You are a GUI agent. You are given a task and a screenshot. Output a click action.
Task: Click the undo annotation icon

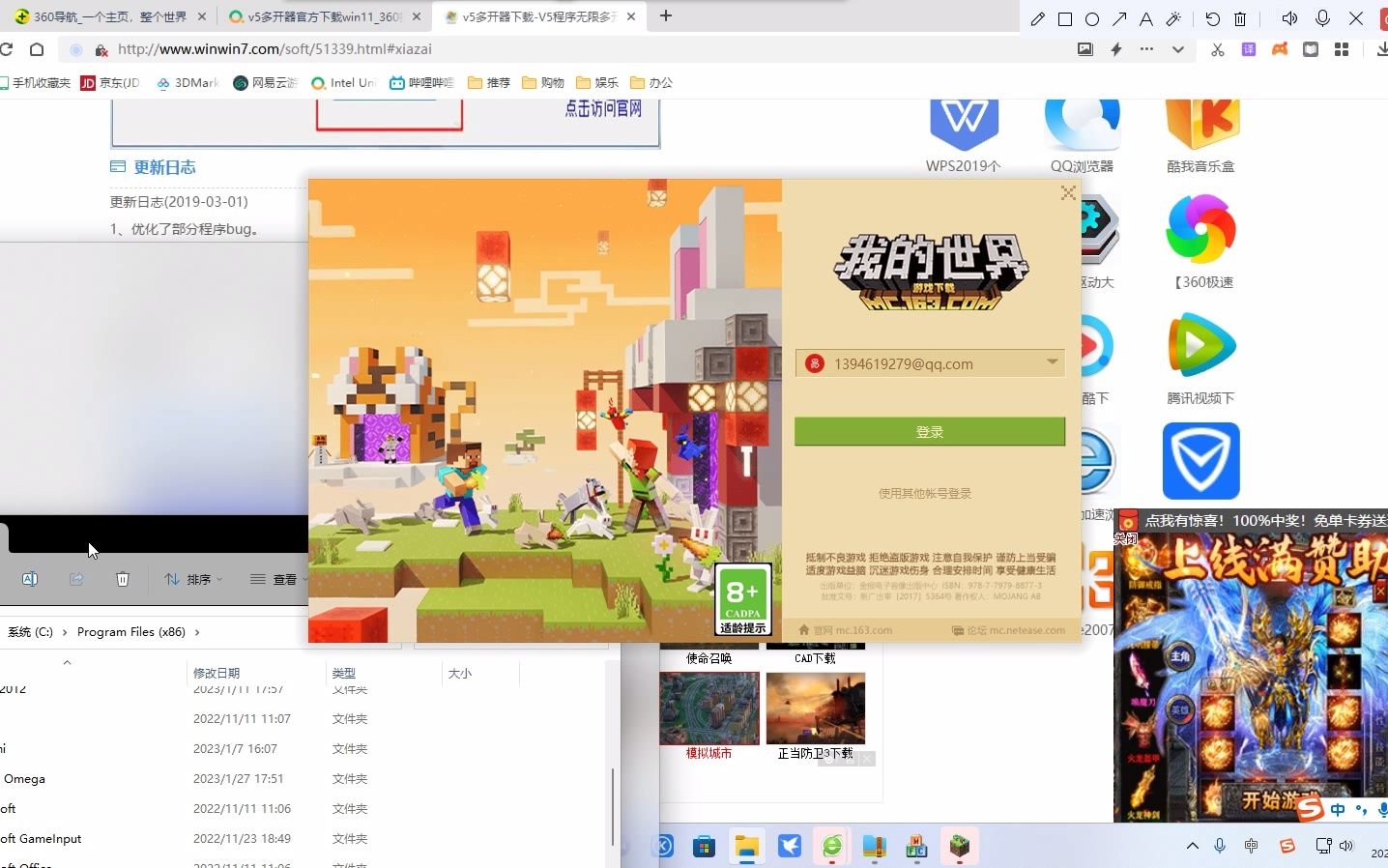[1213, 18]
